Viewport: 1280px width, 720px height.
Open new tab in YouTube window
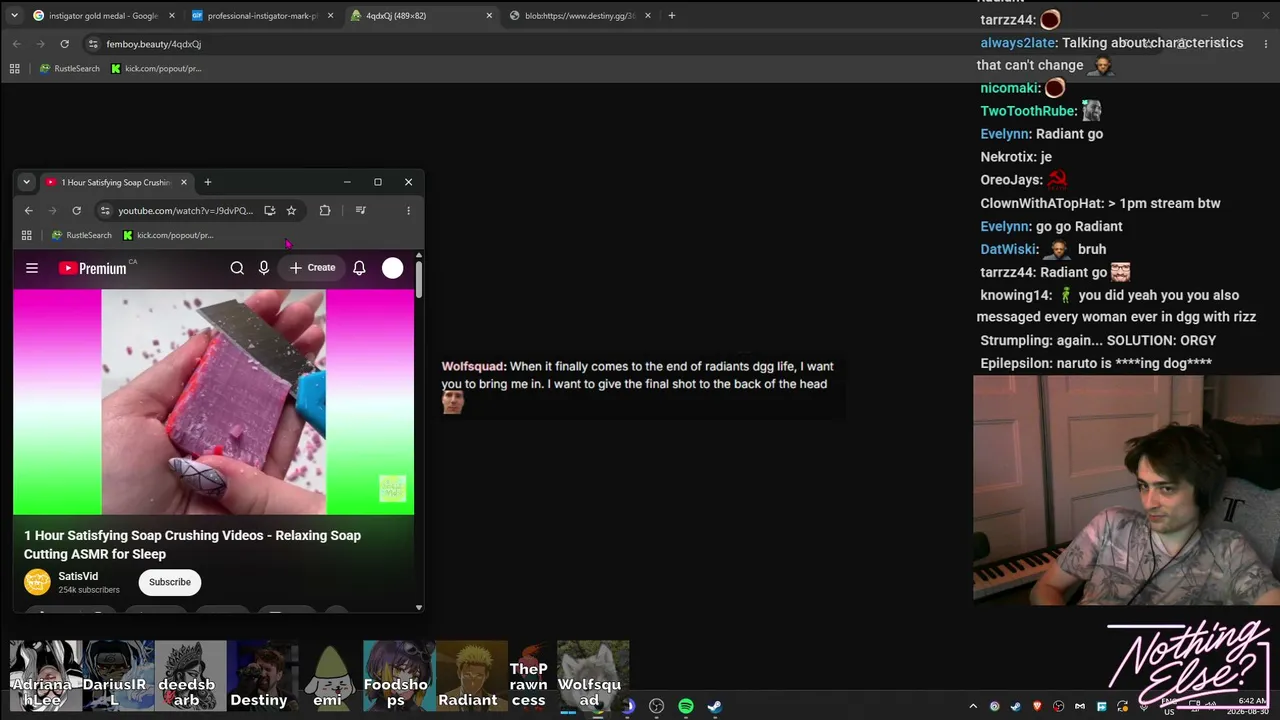208,182
